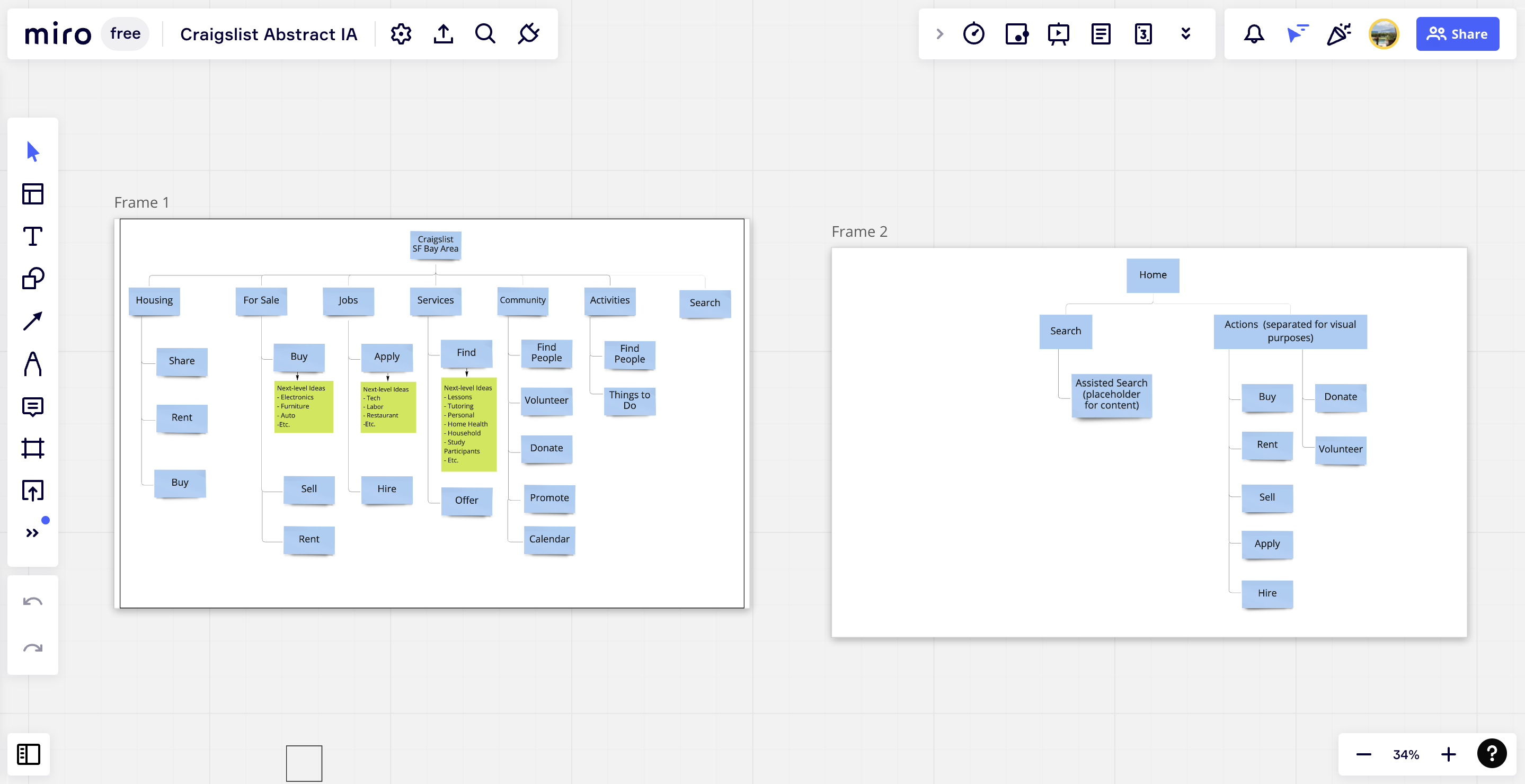Export the board via upload icon
Screen dimensions: 1525x784
(x=444, y=34)
